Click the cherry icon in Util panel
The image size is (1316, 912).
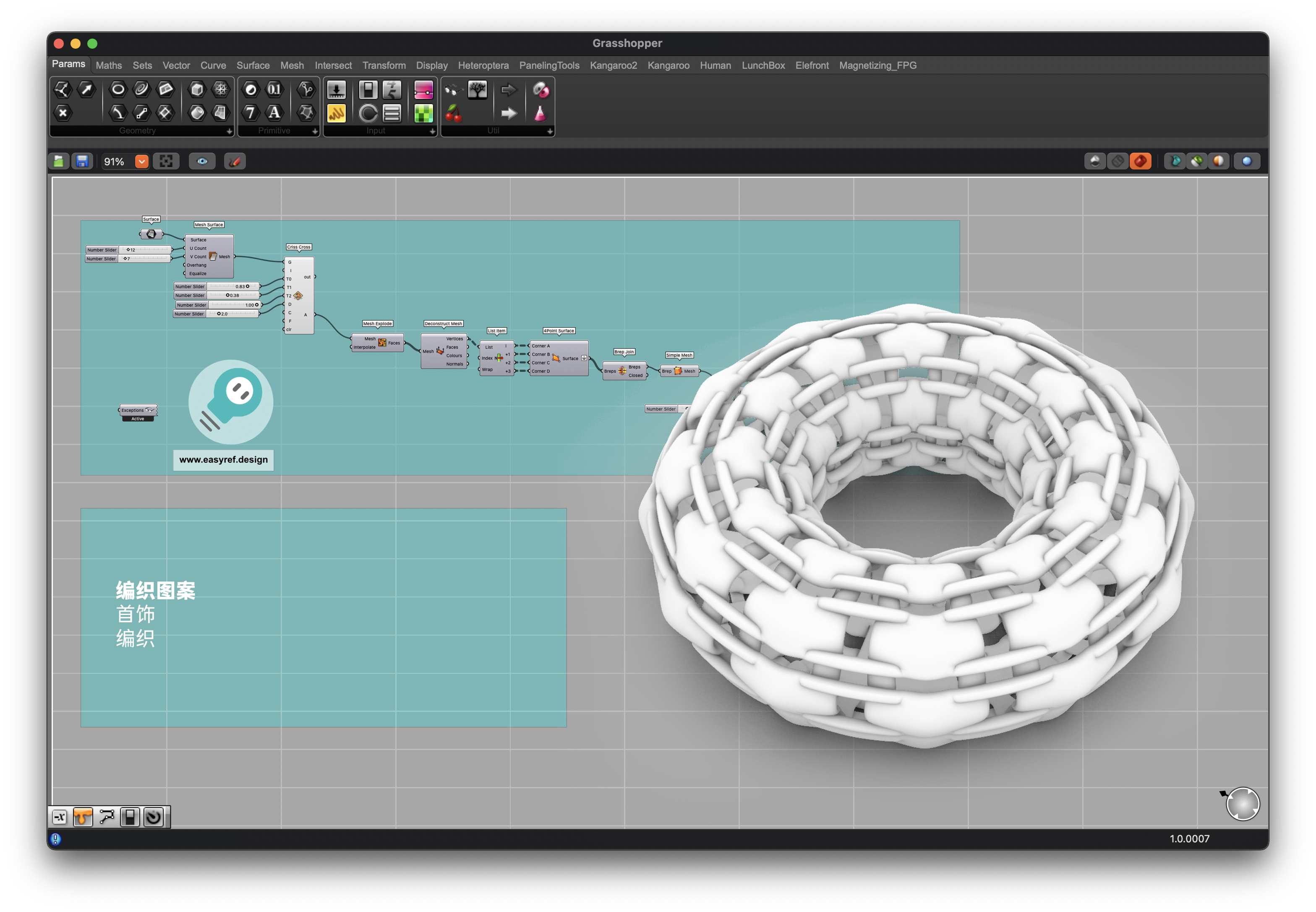point(453,113)
